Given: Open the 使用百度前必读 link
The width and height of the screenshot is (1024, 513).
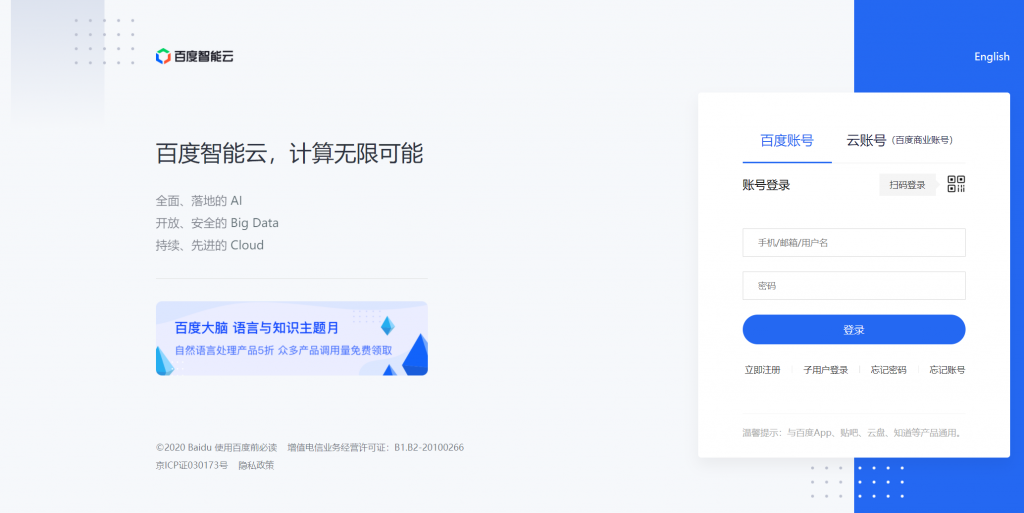Looking at the screenshot, I should coord(246,448).
